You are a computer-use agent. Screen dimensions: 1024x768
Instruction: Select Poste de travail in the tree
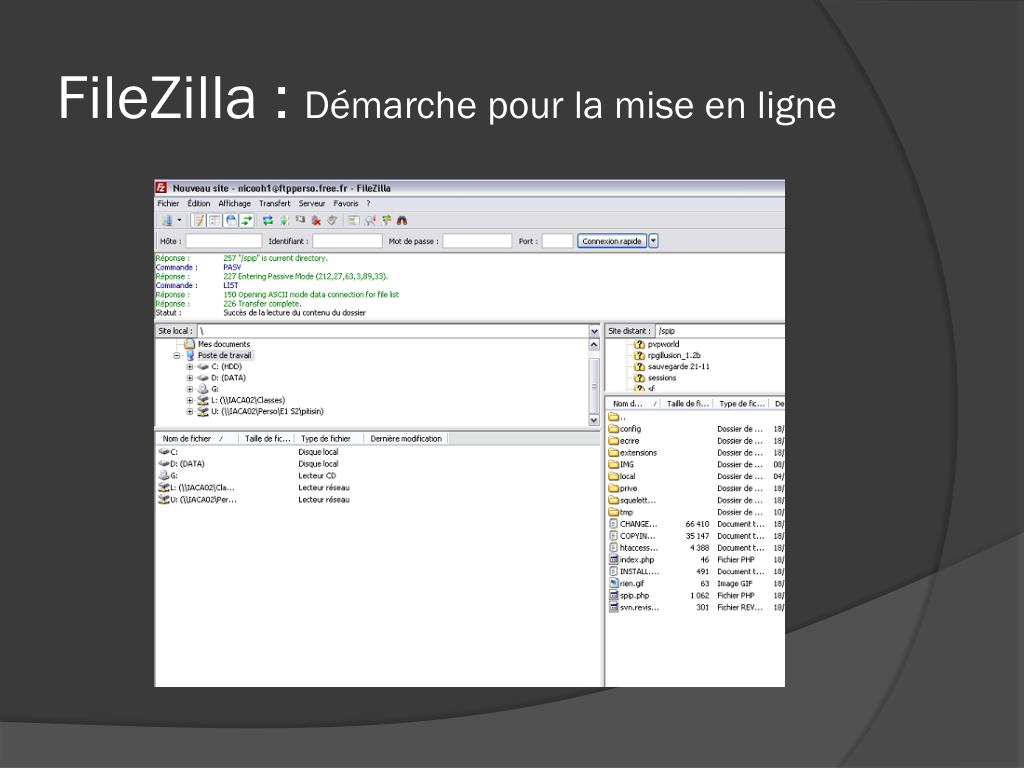click(x=225, y=355)
